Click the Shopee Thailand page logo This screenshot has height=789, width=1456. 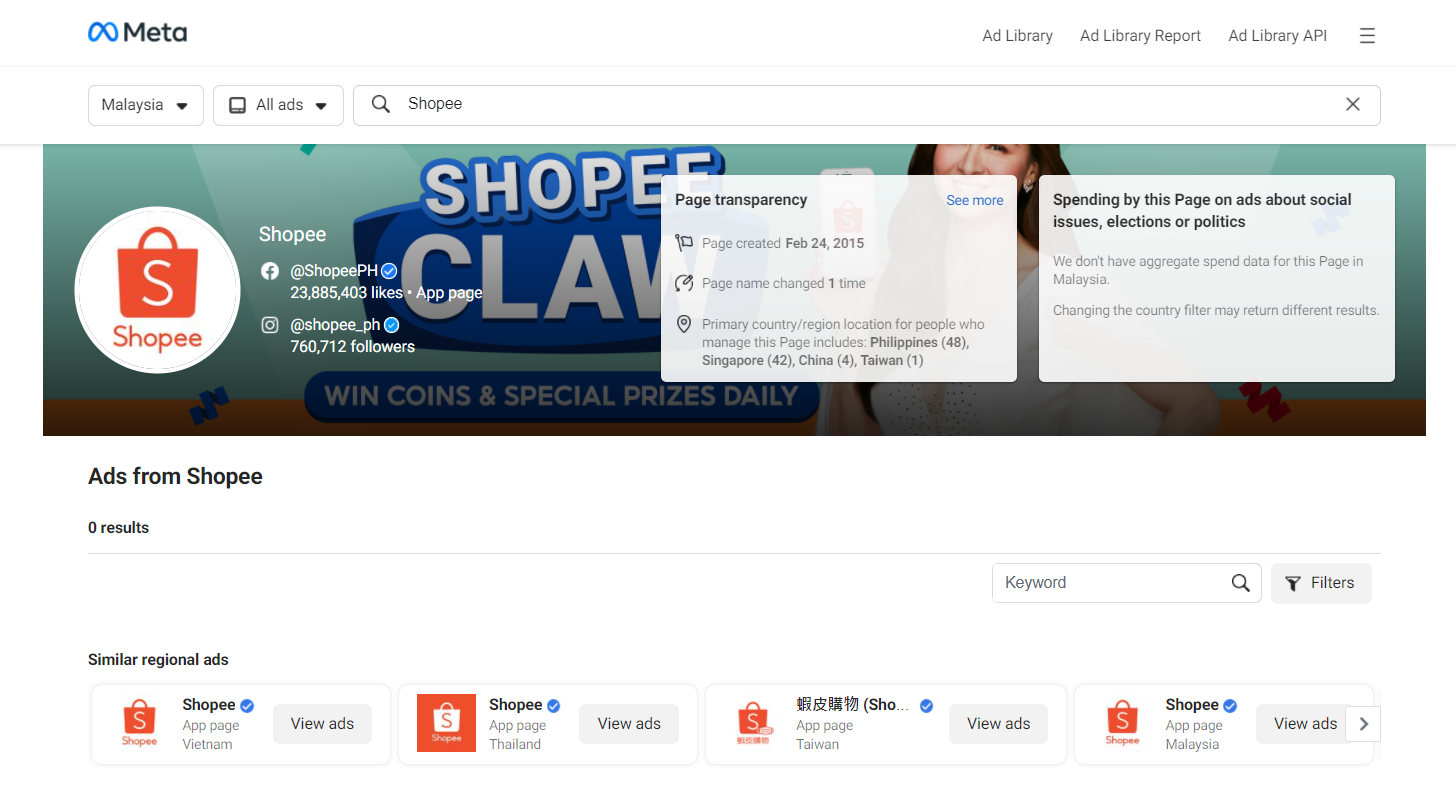pos(446,723)
